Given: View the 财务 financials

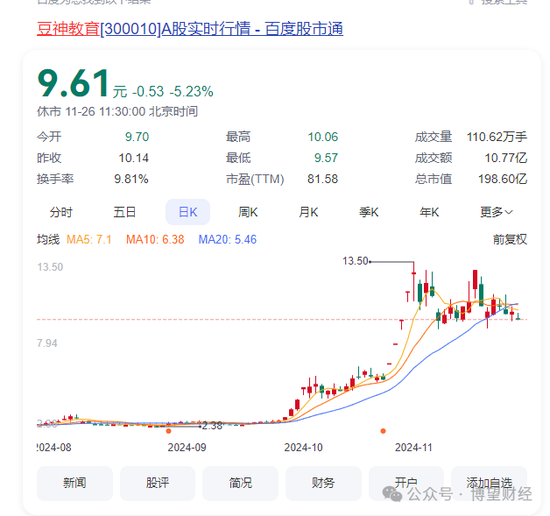Looking at the screenshot, I should 323,483.
